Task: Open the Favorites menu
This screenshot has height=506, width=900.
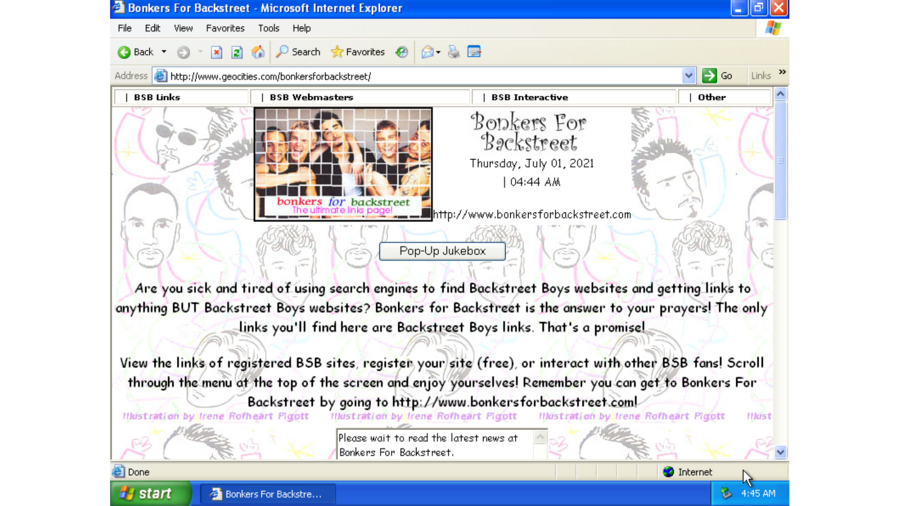Action: tap(225, 28)
